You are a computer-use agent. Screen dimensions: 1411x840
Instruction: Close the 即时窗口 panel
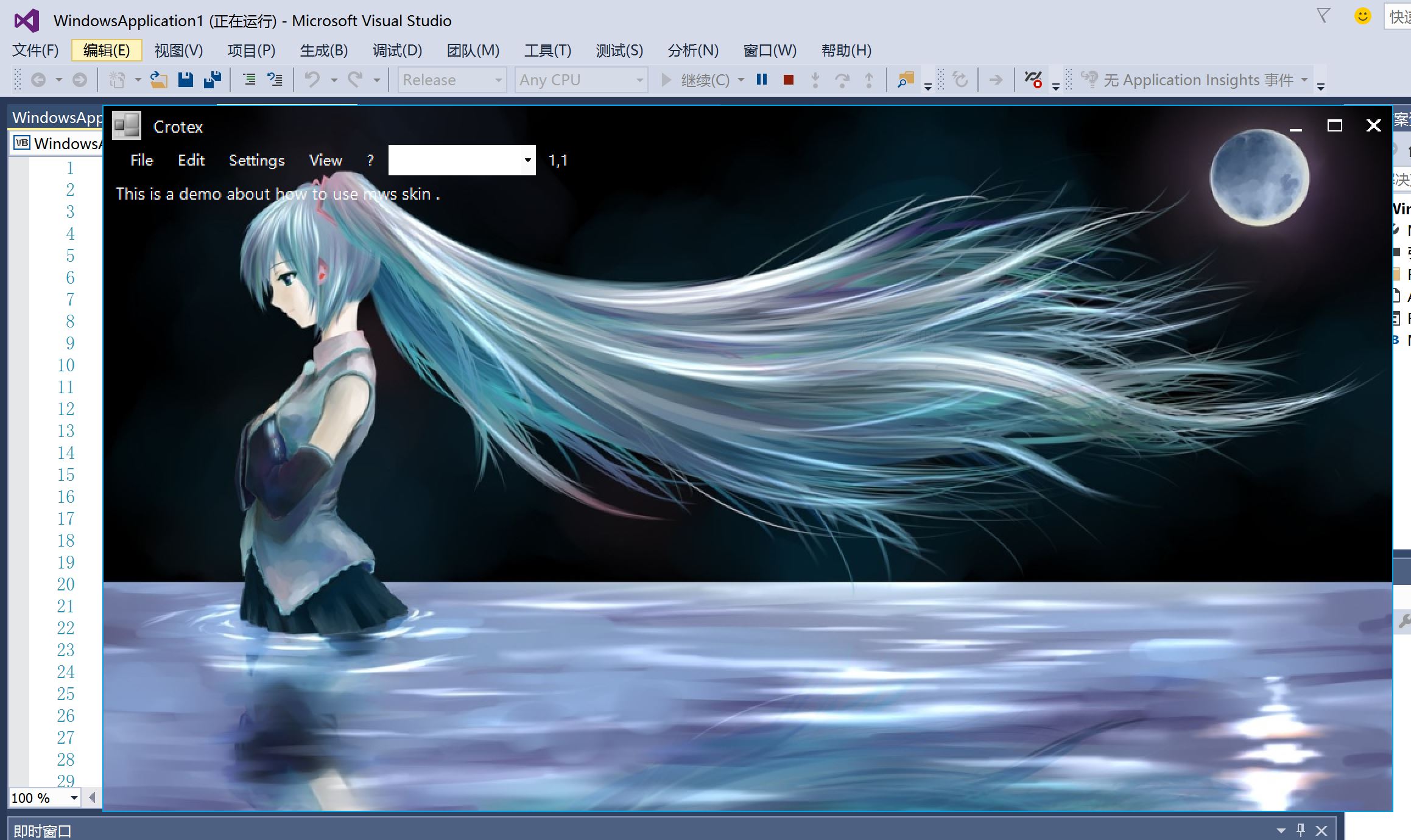(1321, 830)
